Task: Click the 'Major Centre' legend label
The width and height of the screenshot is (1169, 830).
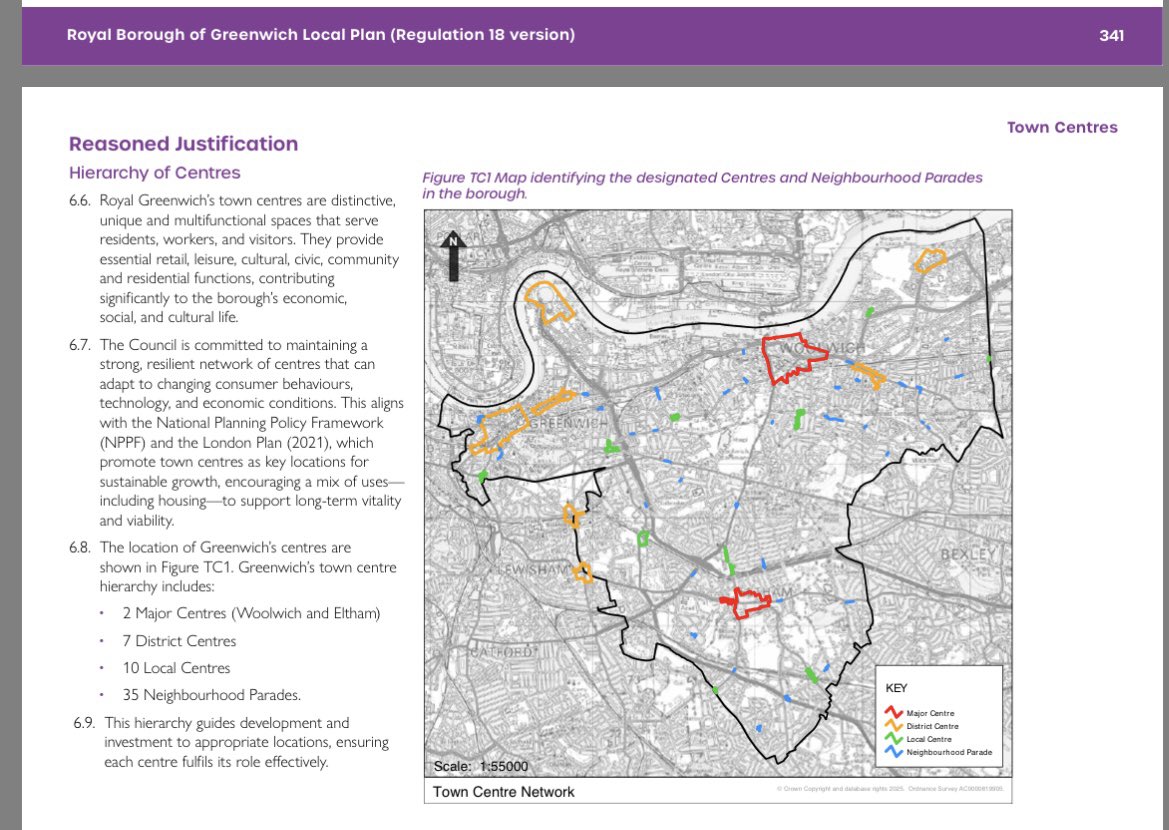Action: (x=930, y=714)
